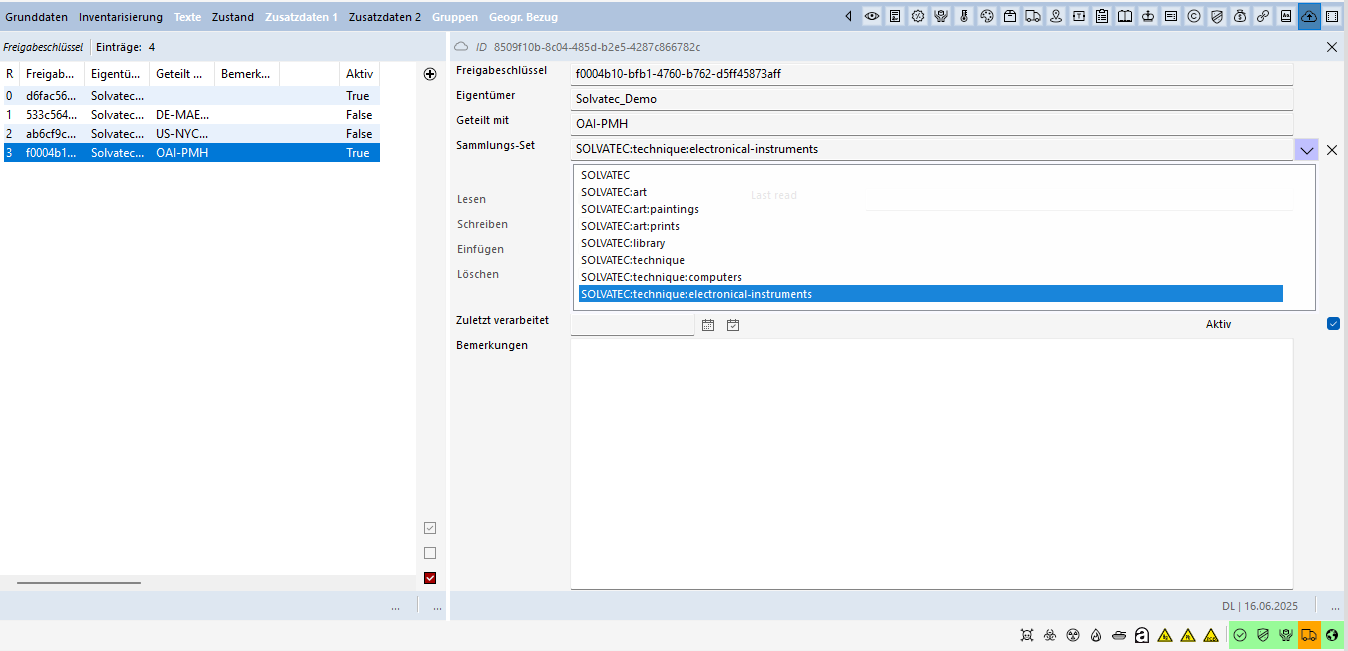1348x651 pixels.
Task: Collapse the Sammlungs-Set dropdown arrow
Action: [1306, 150]
